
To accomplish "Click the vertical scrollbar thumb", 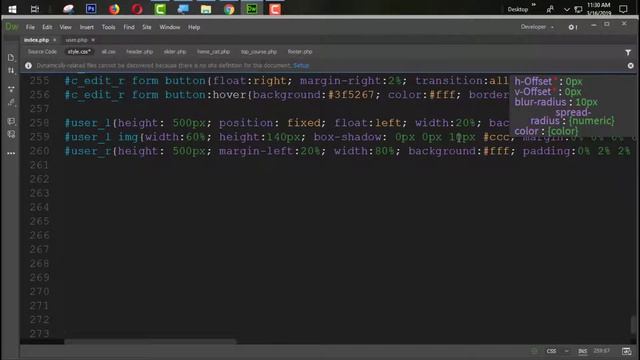I will click(633, 325).
